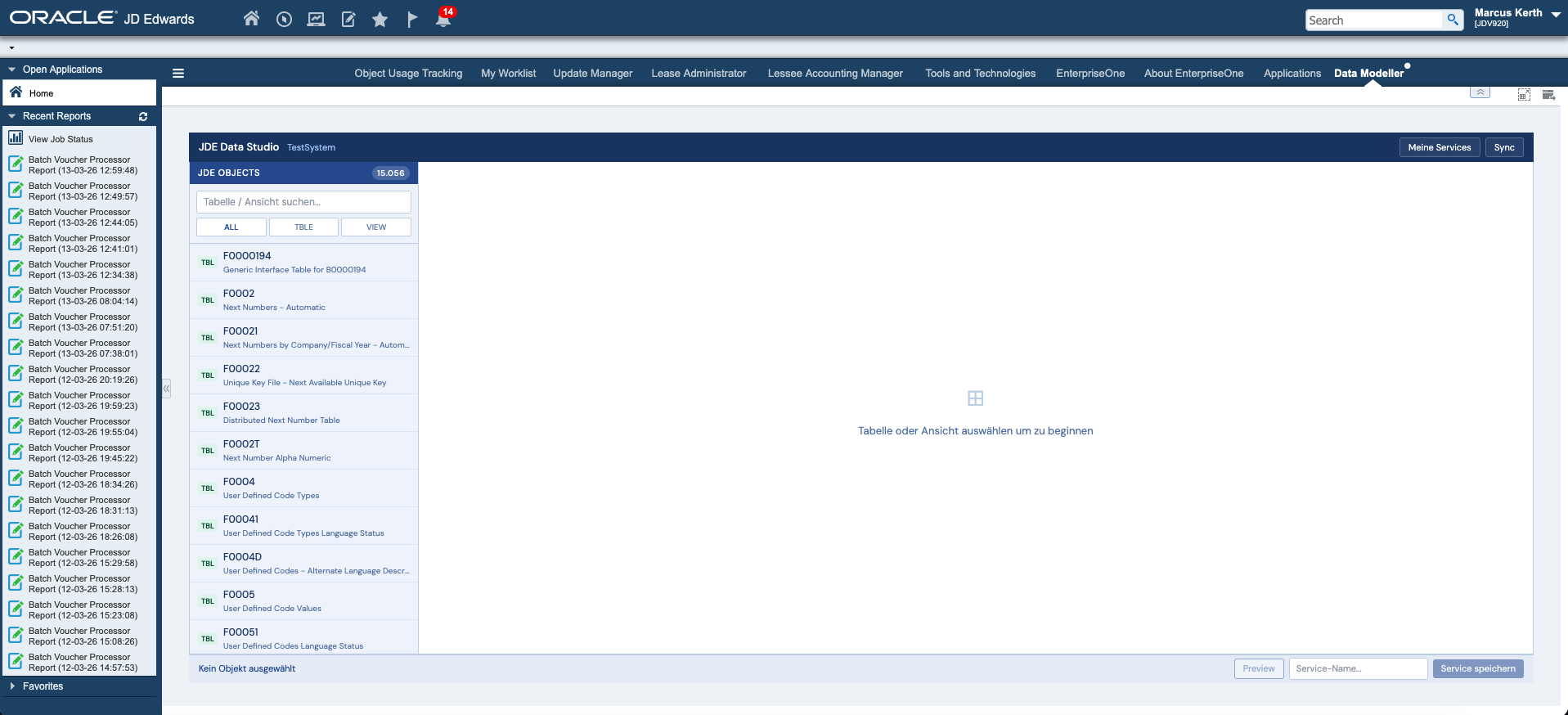Switch to Applications tab
The image size is (1568, 715).
tap(1292, 73)
